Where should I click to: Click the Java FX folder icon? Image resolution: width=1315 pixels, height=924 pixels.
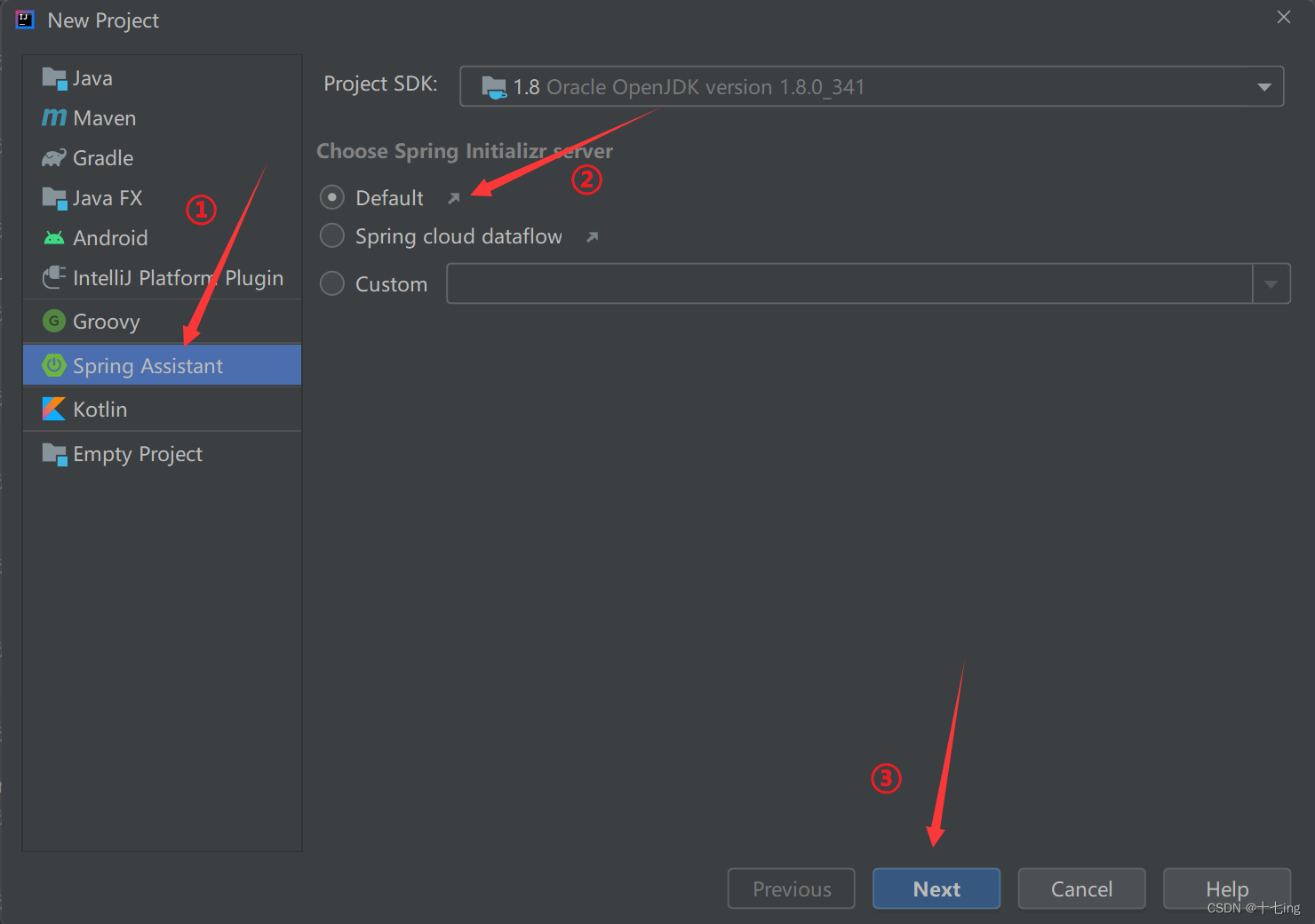click(x=54, y=198)
